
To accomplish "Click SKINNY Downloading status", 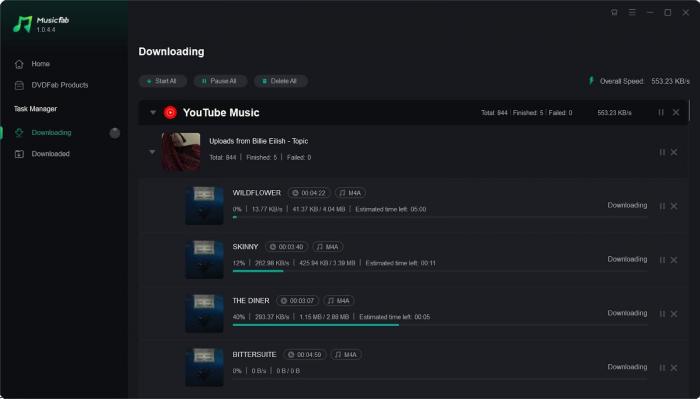I will click(x=627, y=259).
